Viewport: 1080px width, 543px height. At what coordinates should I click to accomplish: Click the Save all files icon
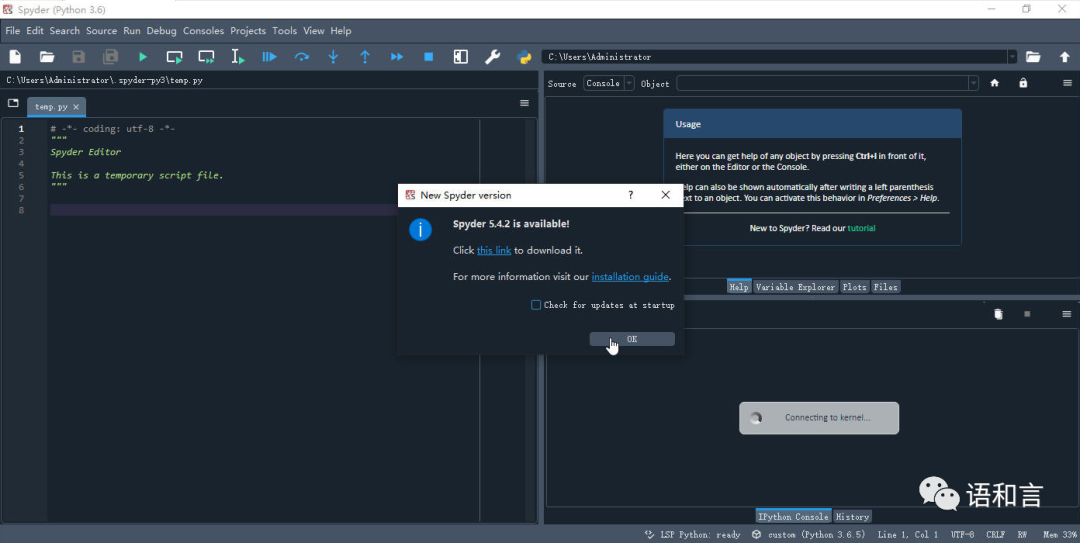pos(110,57)
